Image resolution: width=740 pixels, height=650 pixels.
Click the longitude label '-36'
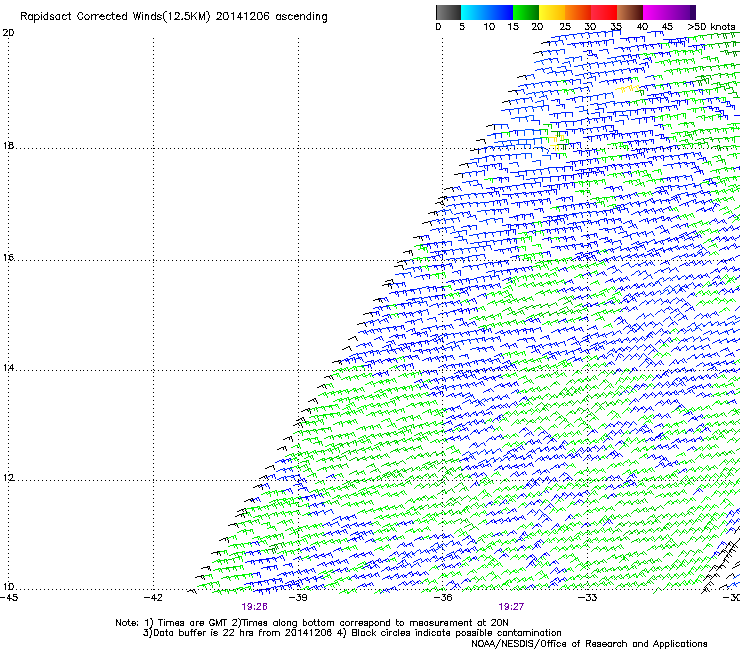(443, 598)
